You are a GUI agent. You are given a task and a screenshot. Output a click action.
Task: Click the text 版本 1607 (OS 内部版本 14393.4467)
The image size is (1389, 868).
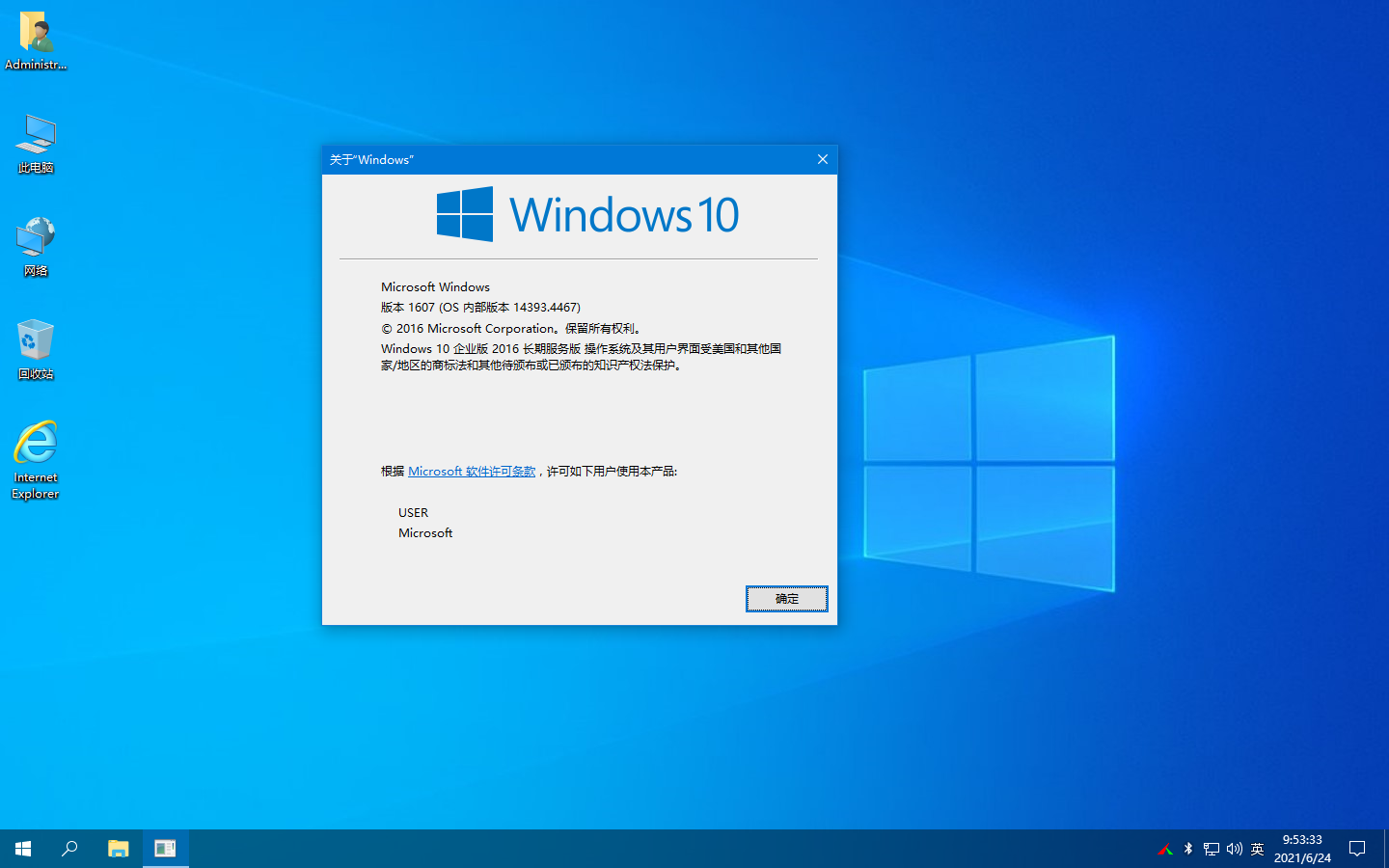click(480, 308)
